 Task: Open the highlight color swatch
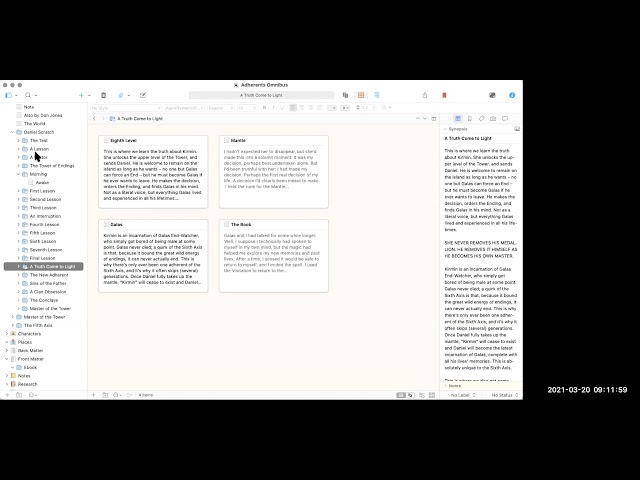coord(345,108)
